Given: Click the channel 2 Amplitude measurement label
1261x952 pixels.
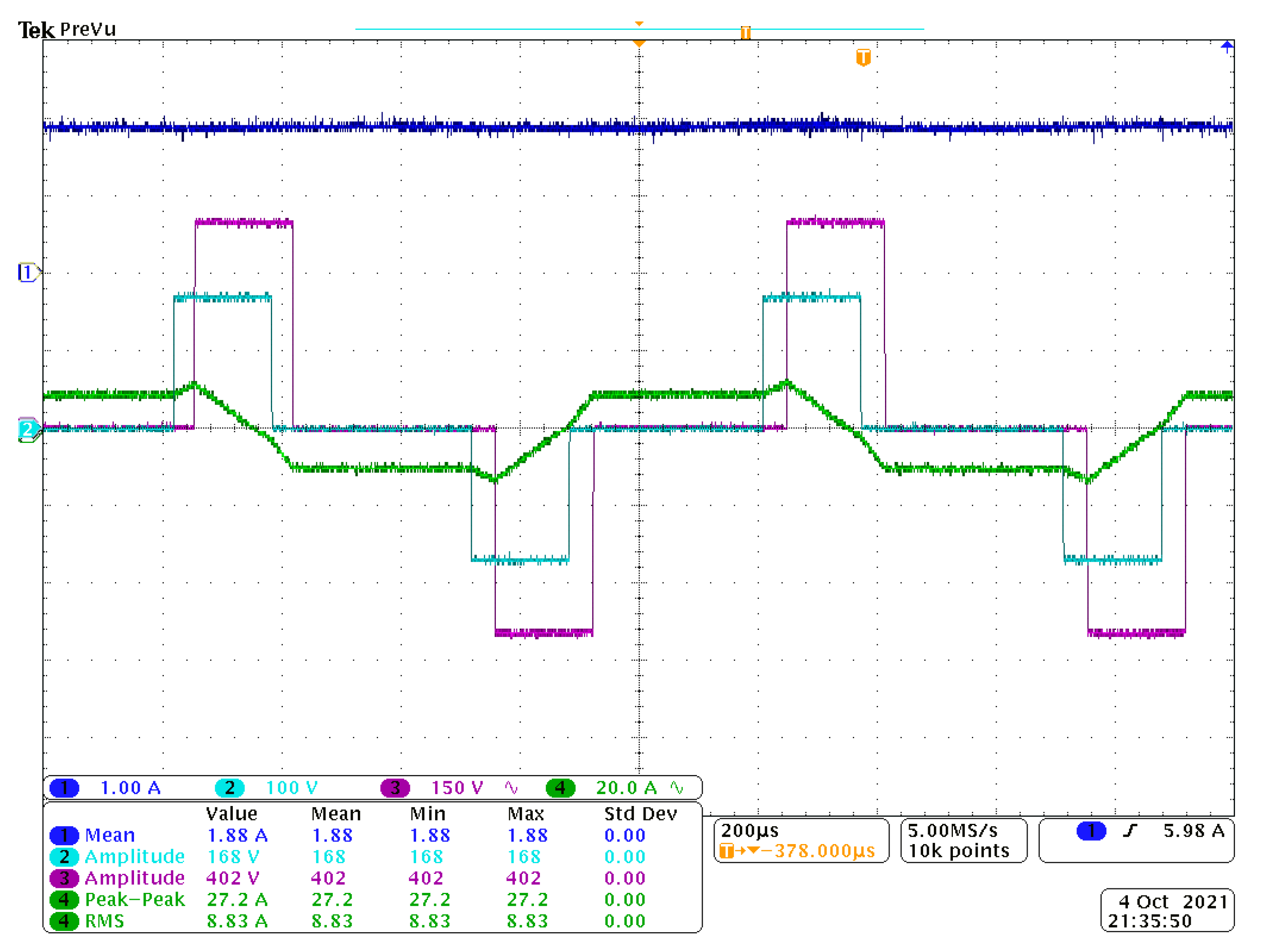Looking at the screenshot, I should tap(134, 856).
